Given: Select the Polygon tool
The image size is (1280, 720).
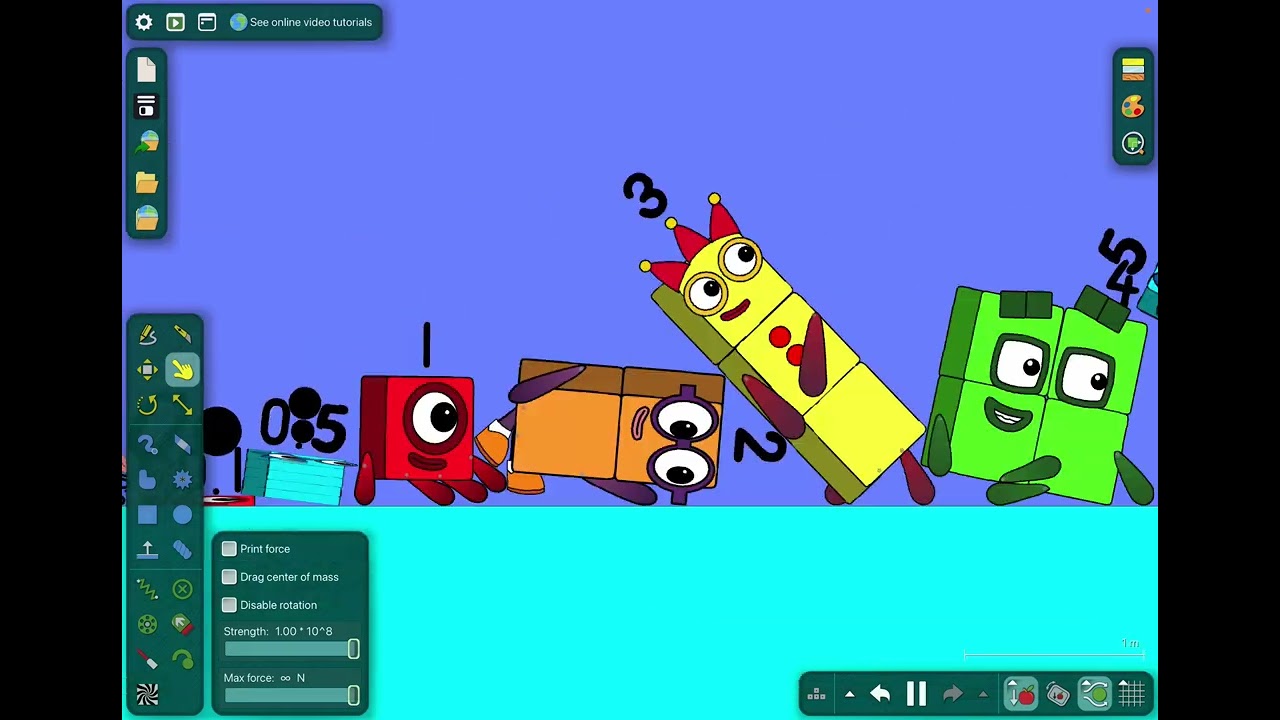Looking at the screenshot, I should (147, 480).
